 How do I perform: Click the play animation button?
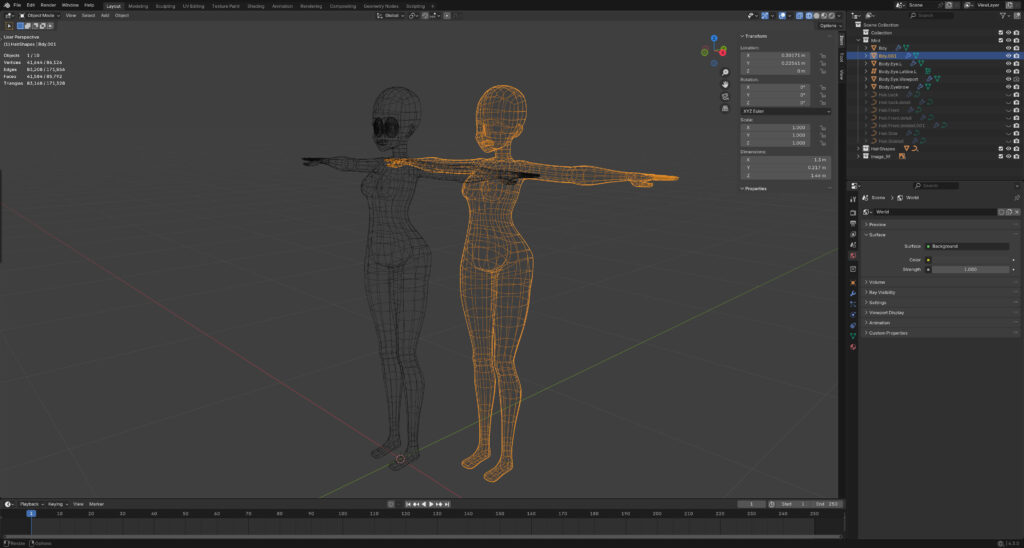[431, 504]
